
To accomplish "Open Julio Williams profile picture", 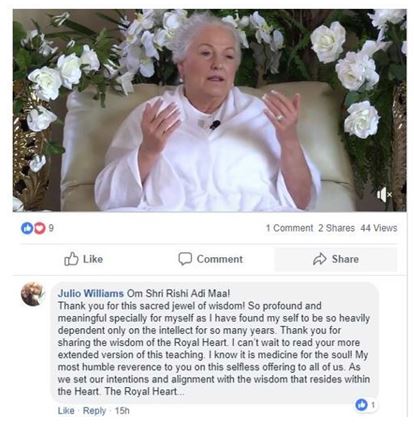I will point(33,294).
